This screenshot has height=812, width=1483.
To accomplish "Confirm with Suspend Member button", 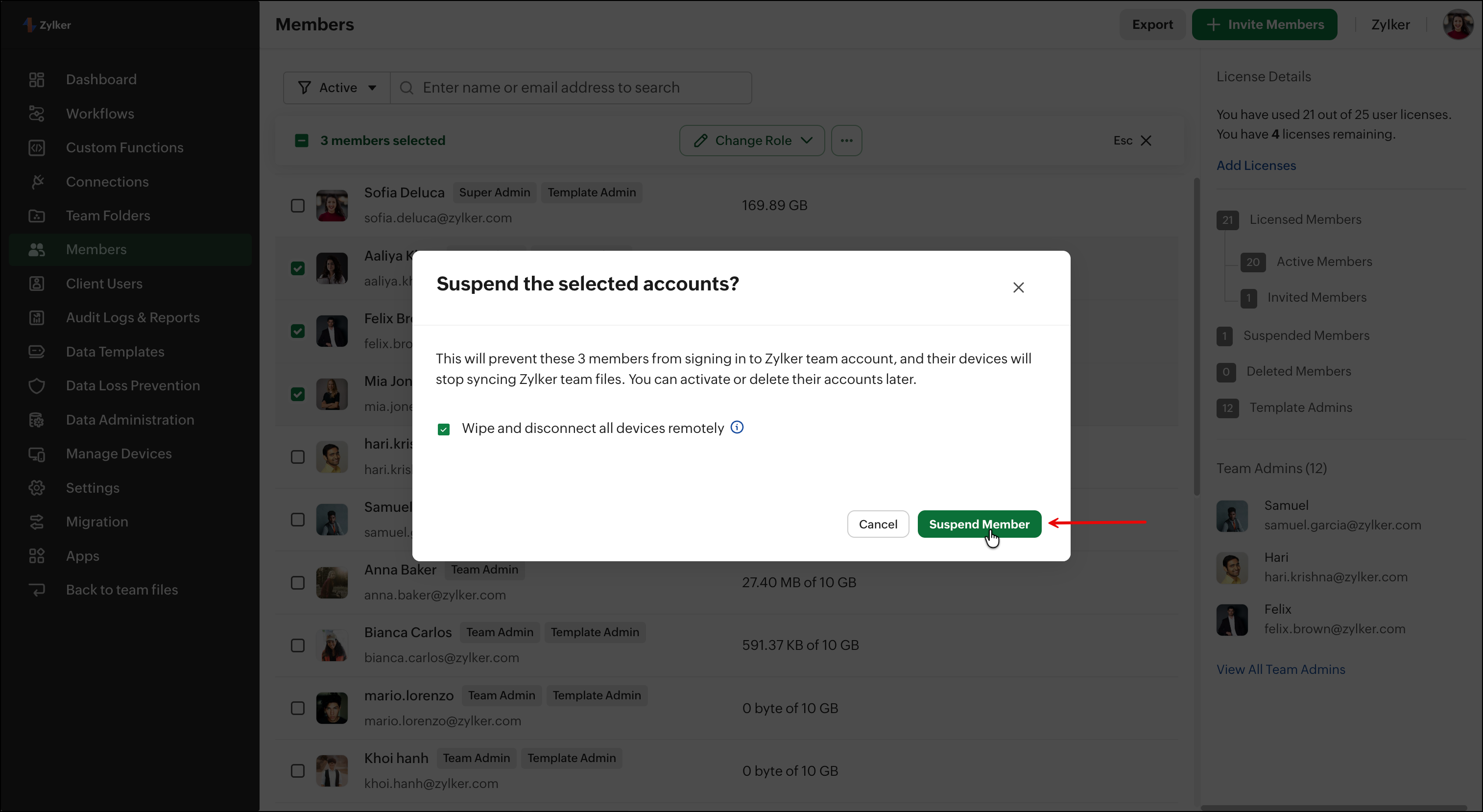I will pyautogui.click(x=979, y=524).
